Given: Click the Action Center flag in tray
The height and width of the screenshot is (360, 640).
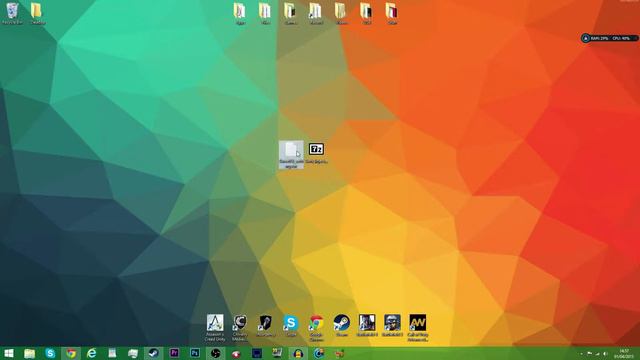Looking at the screenshot, I should point(590,354).
